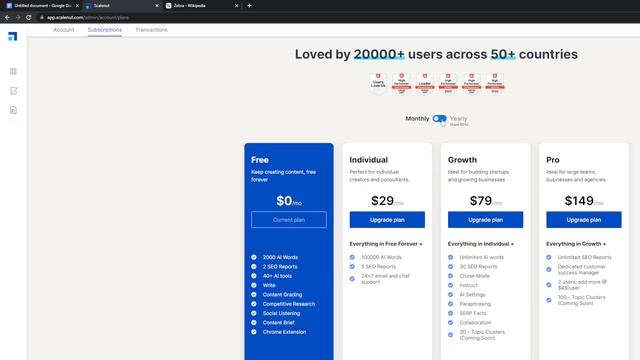640x360 pixels.
Task: Click the checkmark beside Collaboration
Action: [x=451, y=322]
